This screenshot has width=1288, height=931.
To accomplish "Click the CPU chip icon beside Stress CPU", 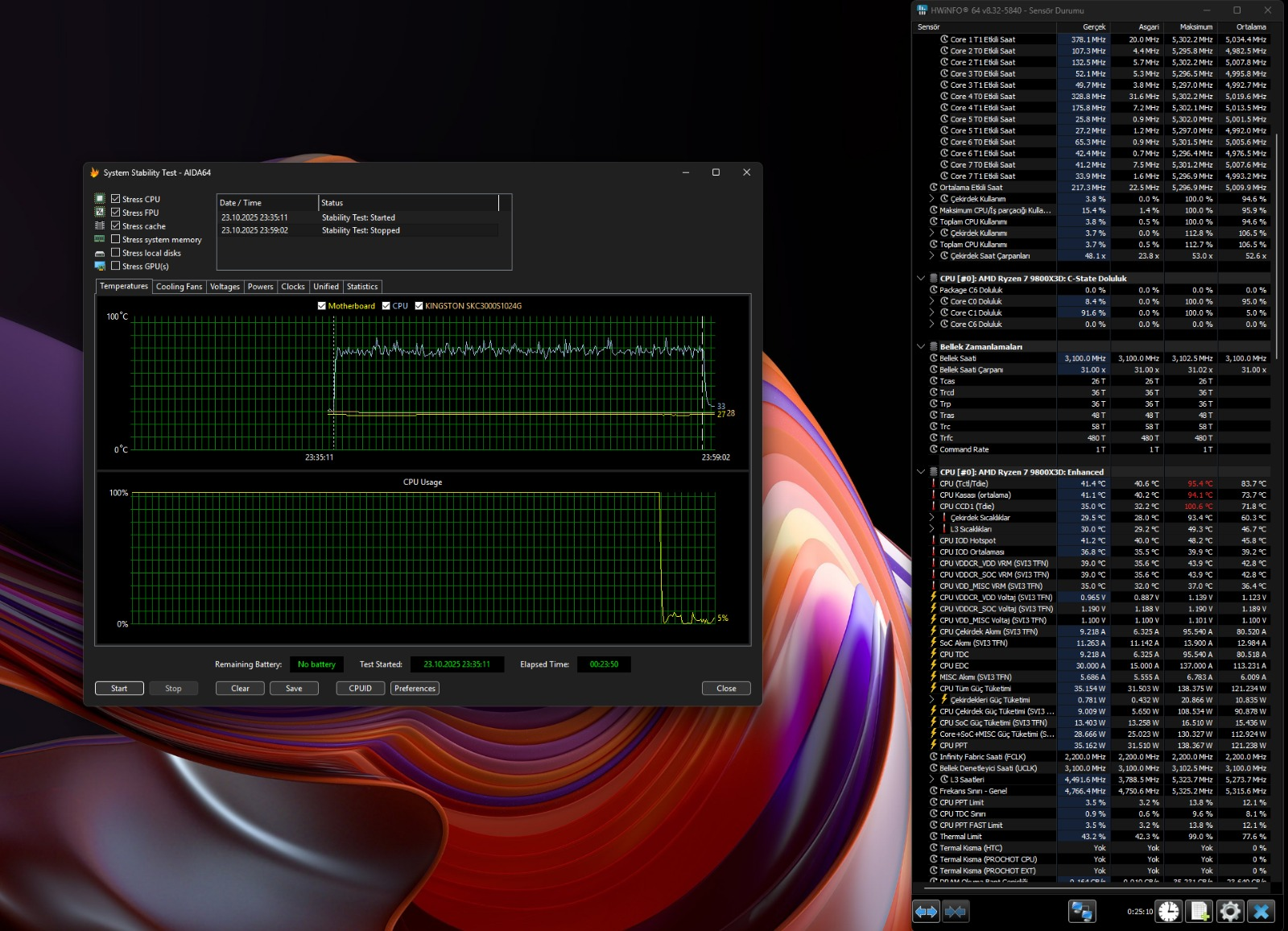I will coord(100,199).
